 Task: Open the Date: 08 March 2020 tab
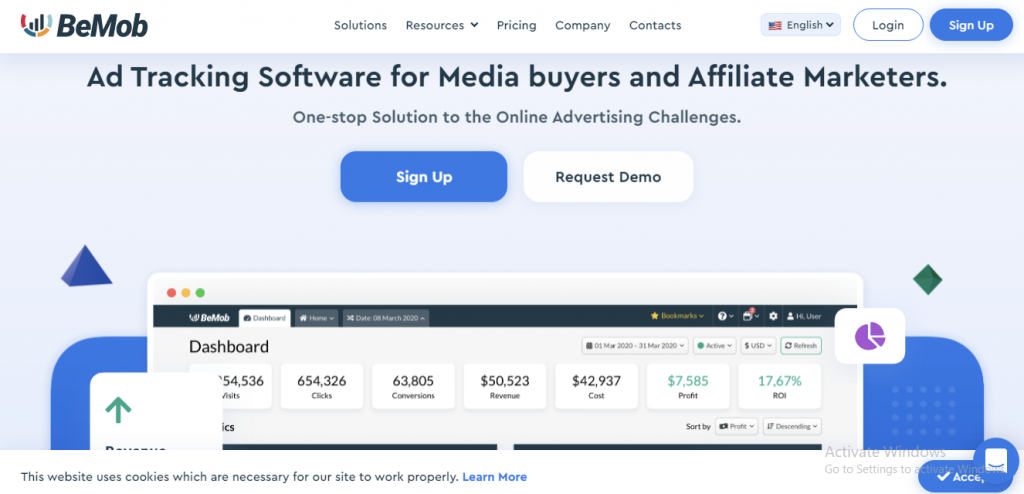click(386, 318)
